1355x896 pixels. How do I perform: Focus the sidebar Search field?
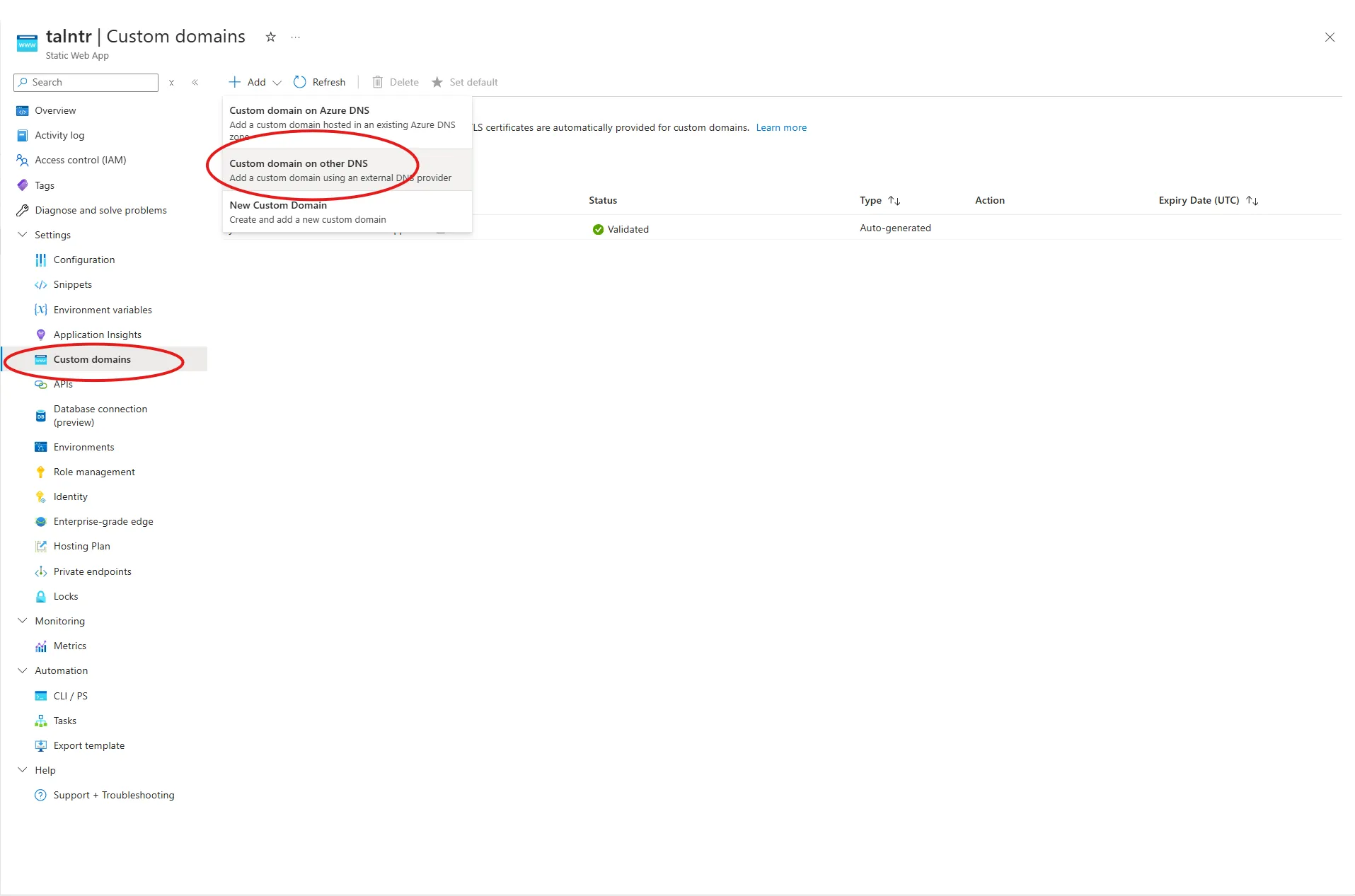click(x=86, y=83)
